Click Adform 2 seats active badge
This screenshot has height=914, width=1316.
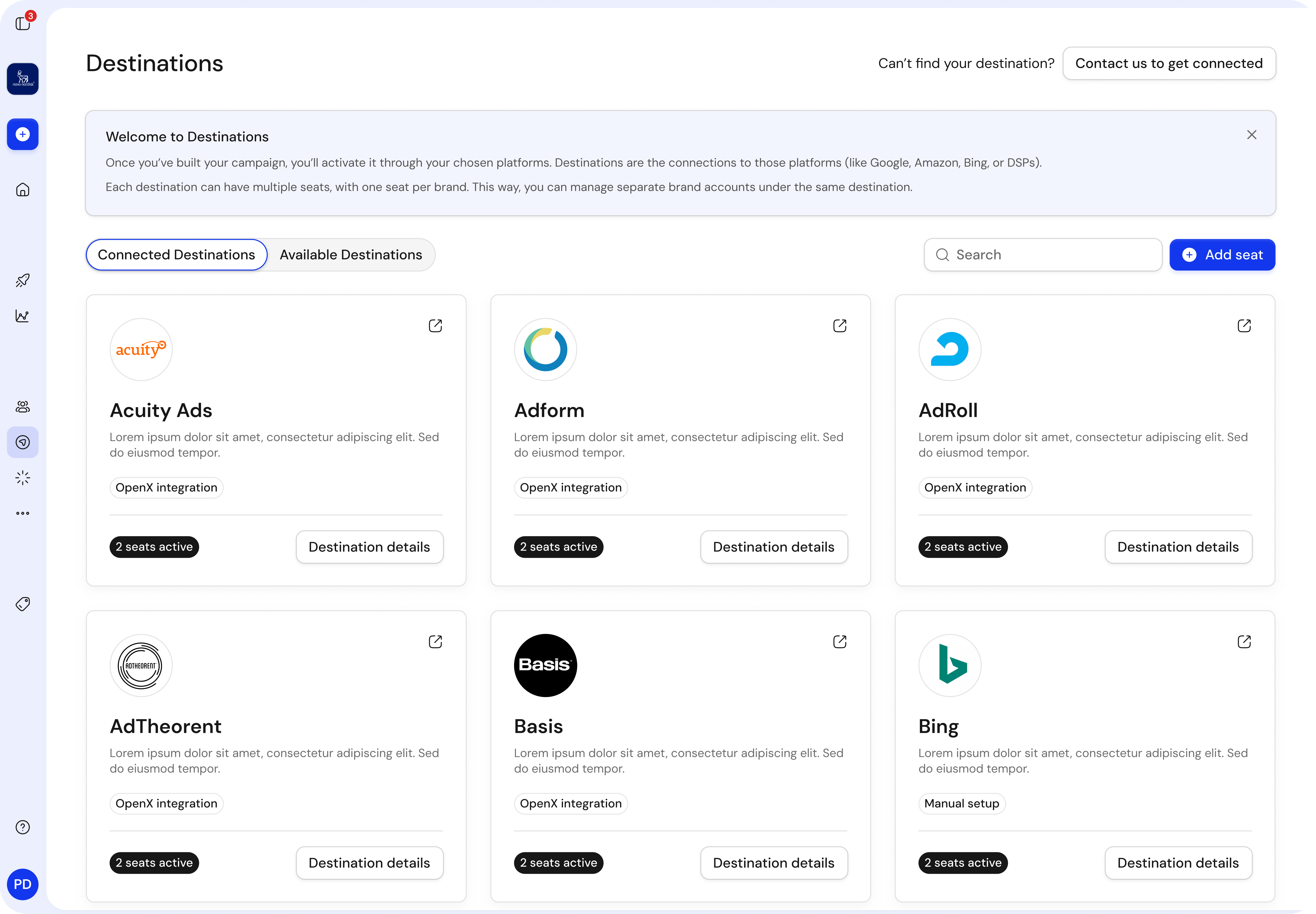point(558,547)
